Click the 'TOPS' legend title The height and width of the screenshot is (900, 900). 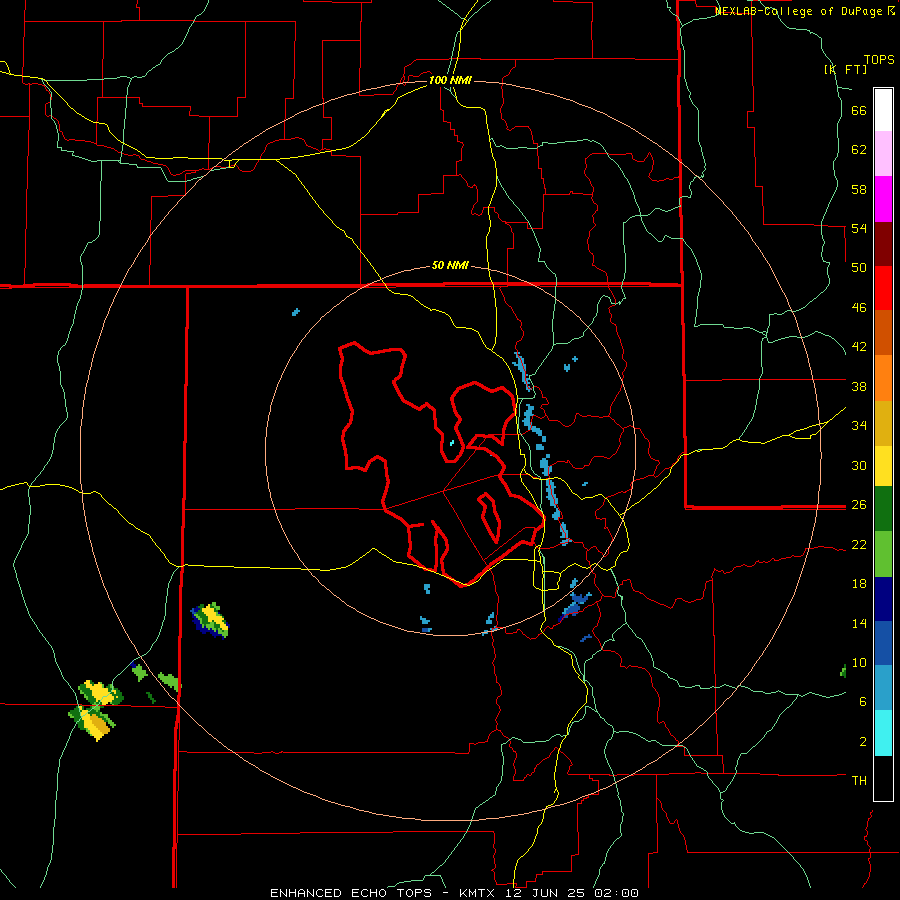click(x=879, y=59)
